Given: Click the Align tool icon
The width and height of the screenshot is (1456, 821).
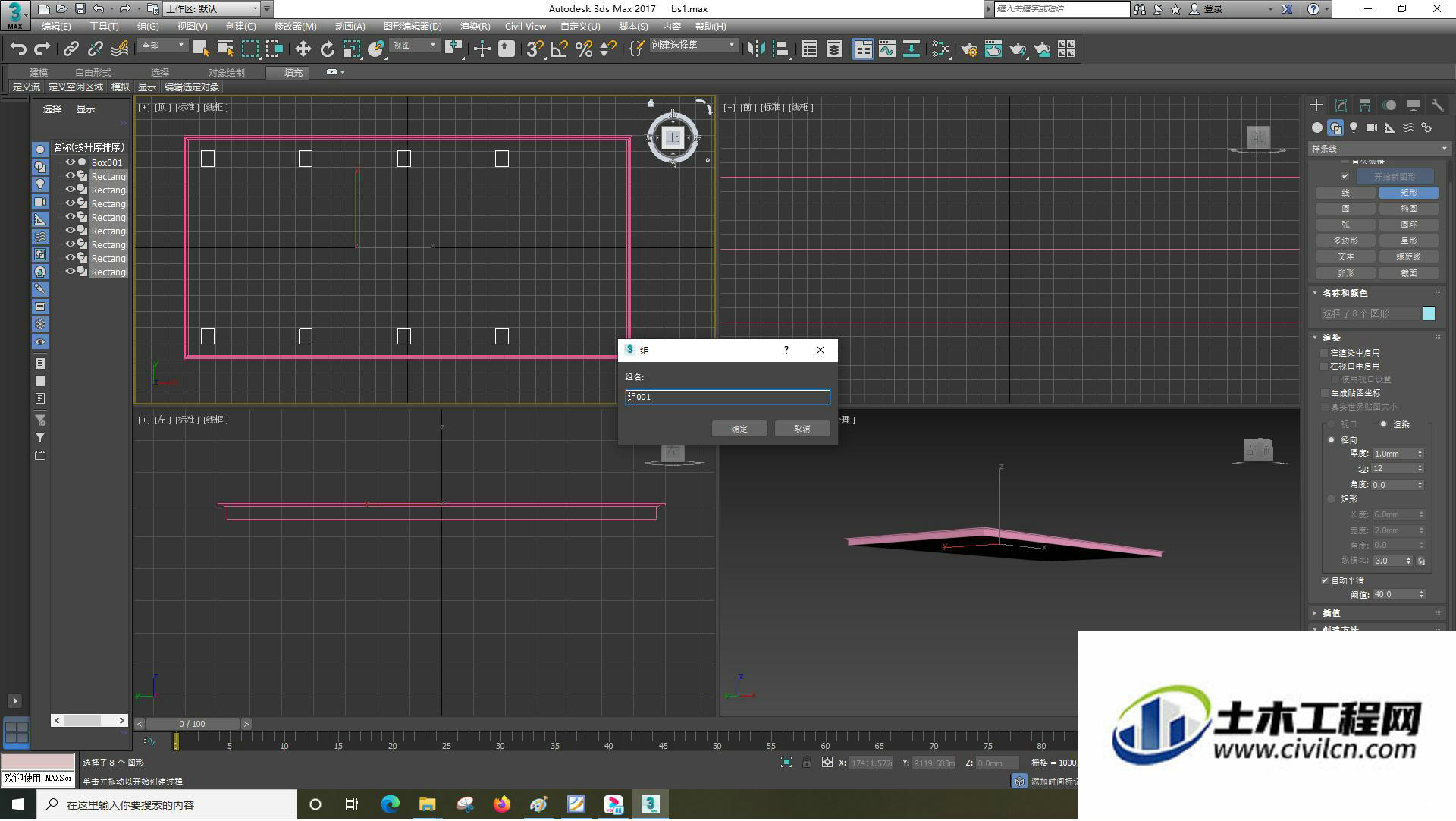Looking at the screenshot, I should point(780,49).
